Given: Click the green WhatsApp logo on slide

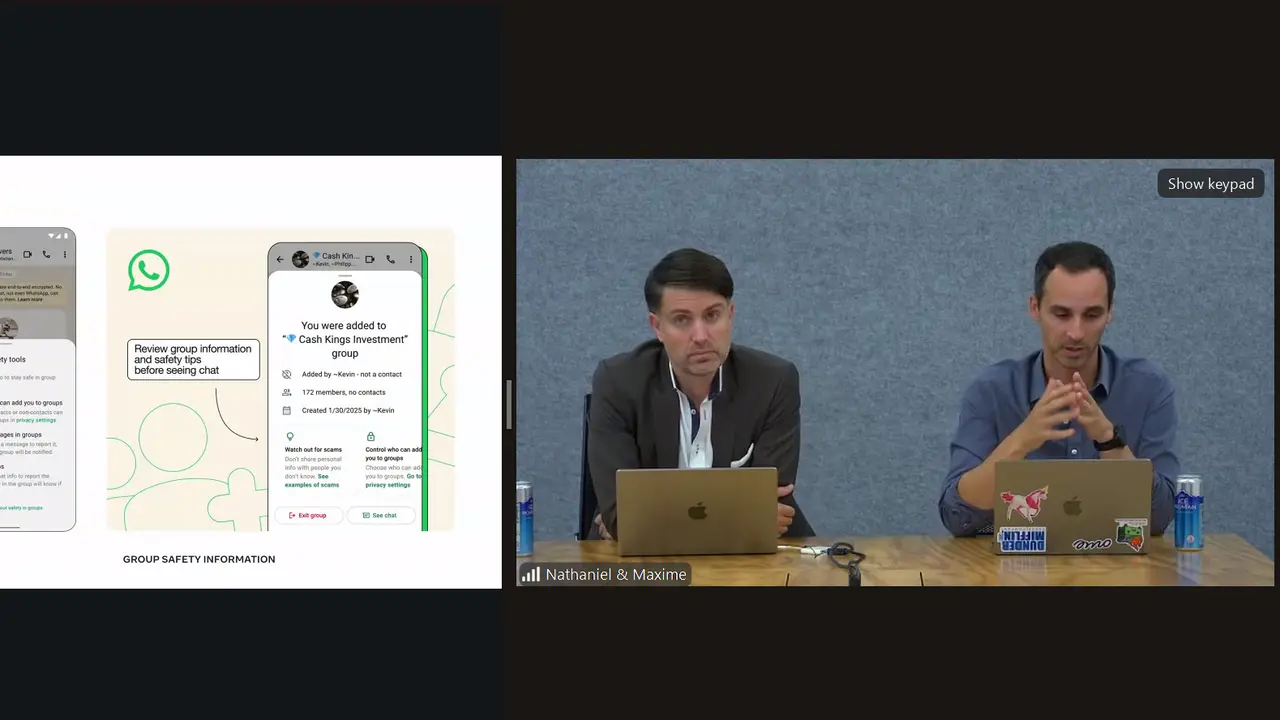Looking at the screenshot, I should pos(149,271).
